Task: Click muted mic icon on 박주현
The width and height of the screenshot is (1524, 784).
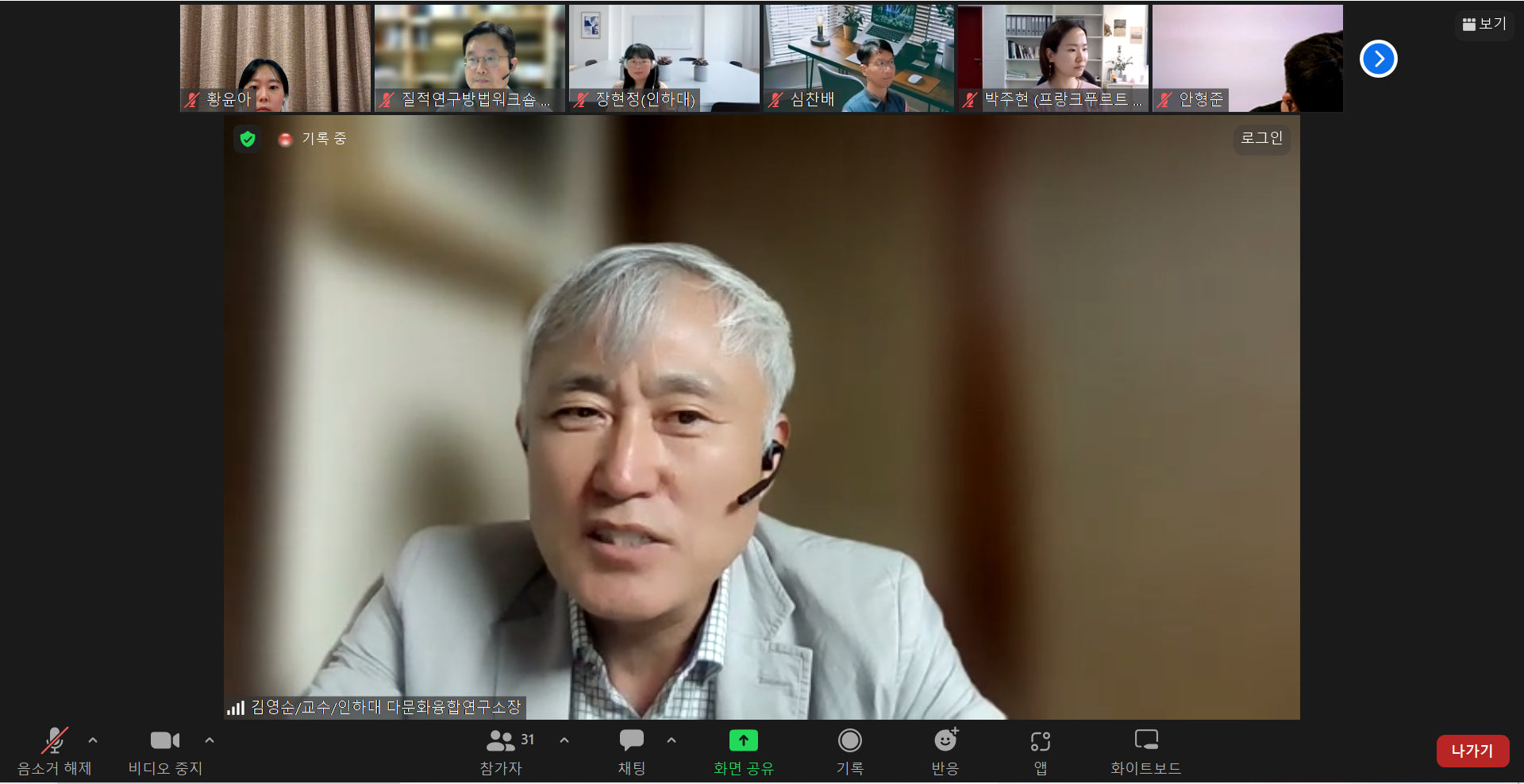Action: pyautogui.click(x=970, y=100)
